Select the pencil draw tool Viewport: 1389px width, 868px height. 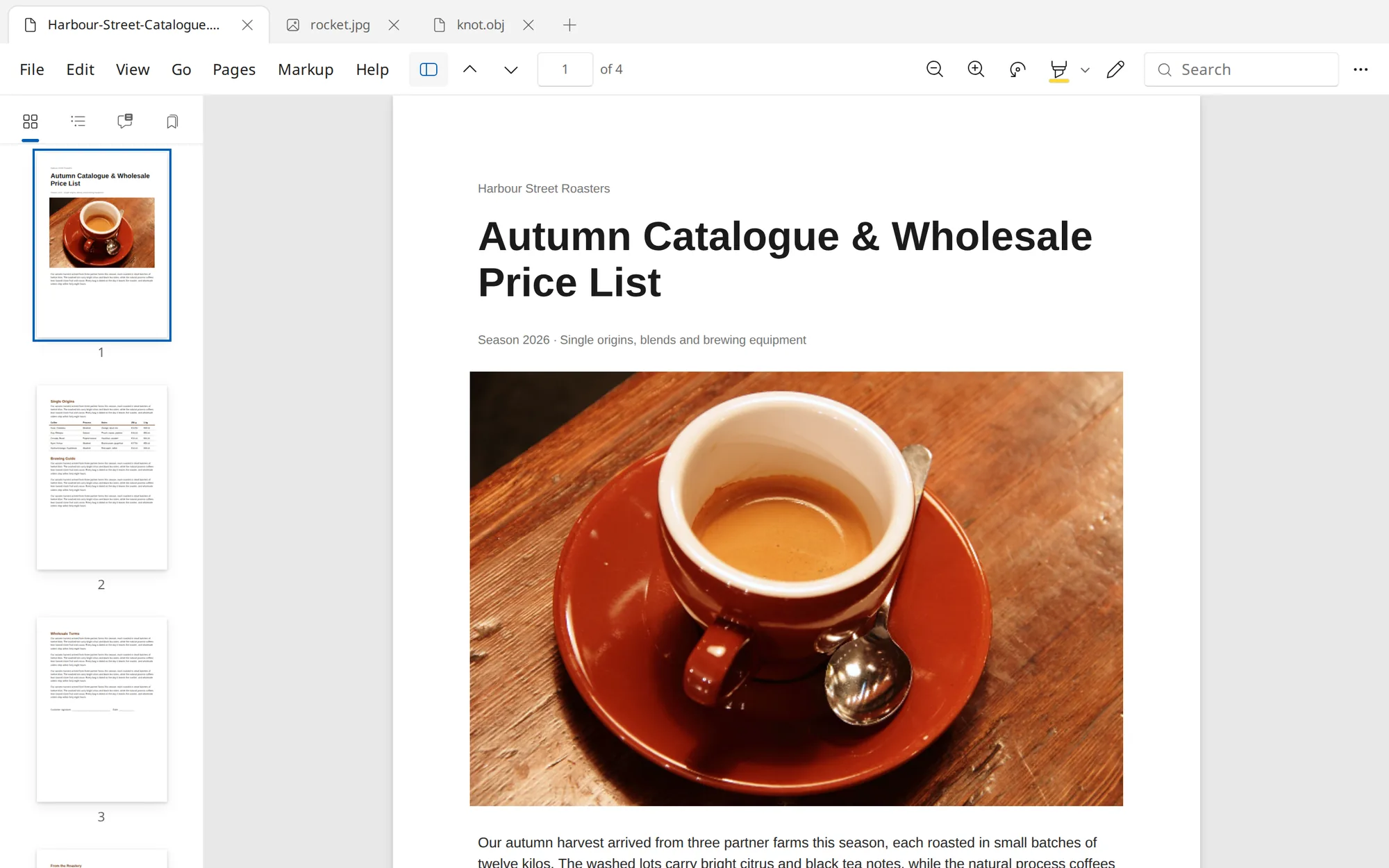1115,69
